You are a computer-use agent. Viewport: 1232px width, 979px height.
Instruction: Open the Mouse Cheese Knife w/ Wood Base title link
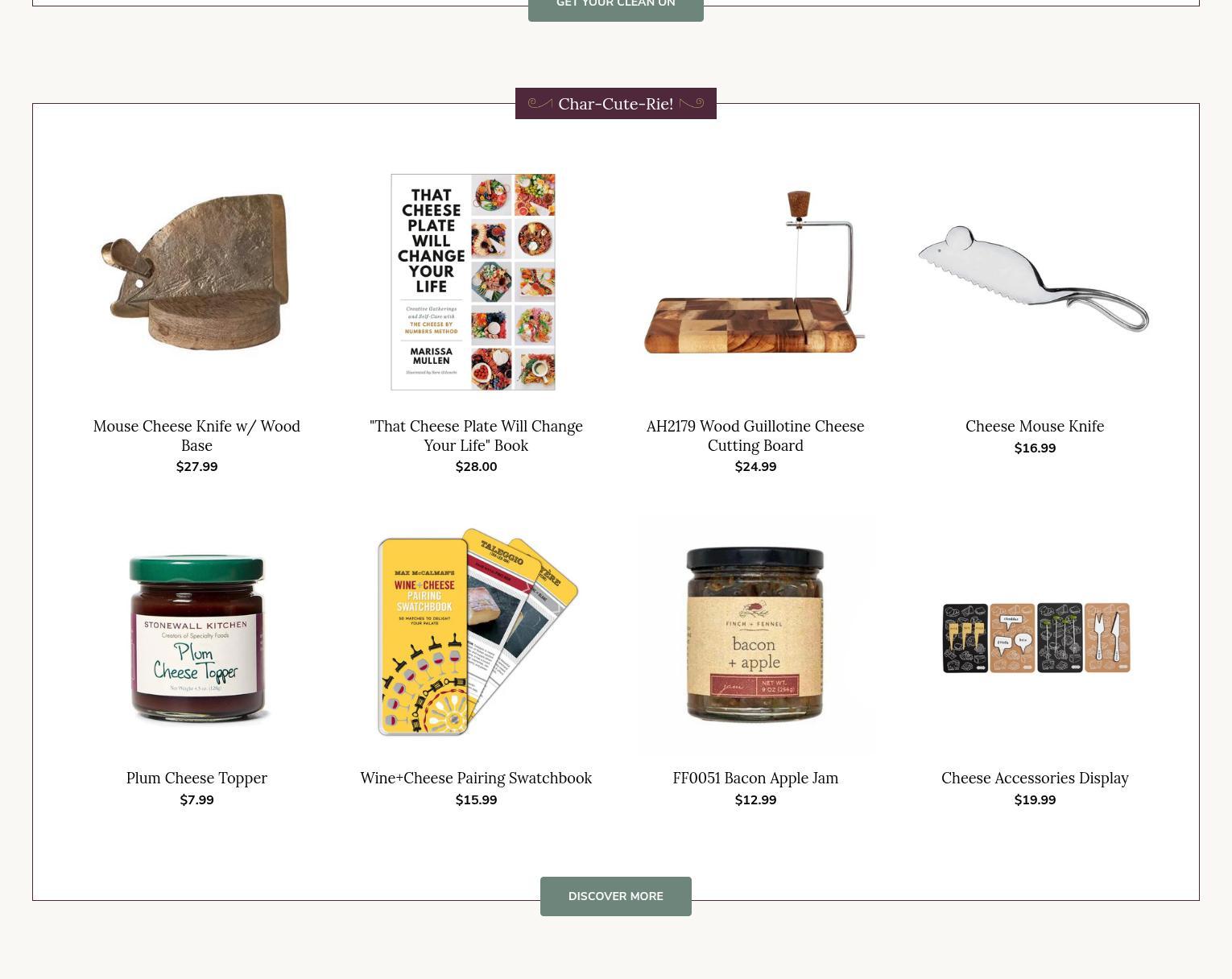[196, 436]
